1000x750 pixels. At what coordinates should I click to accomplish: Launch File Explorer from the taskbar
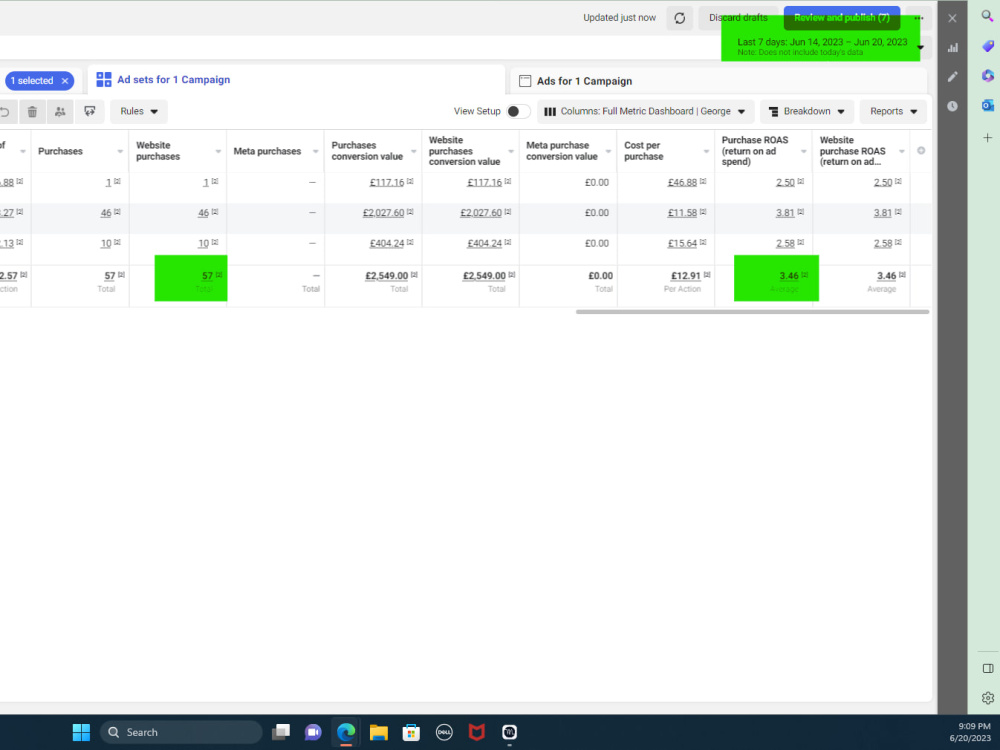click(x=379, y=732)
